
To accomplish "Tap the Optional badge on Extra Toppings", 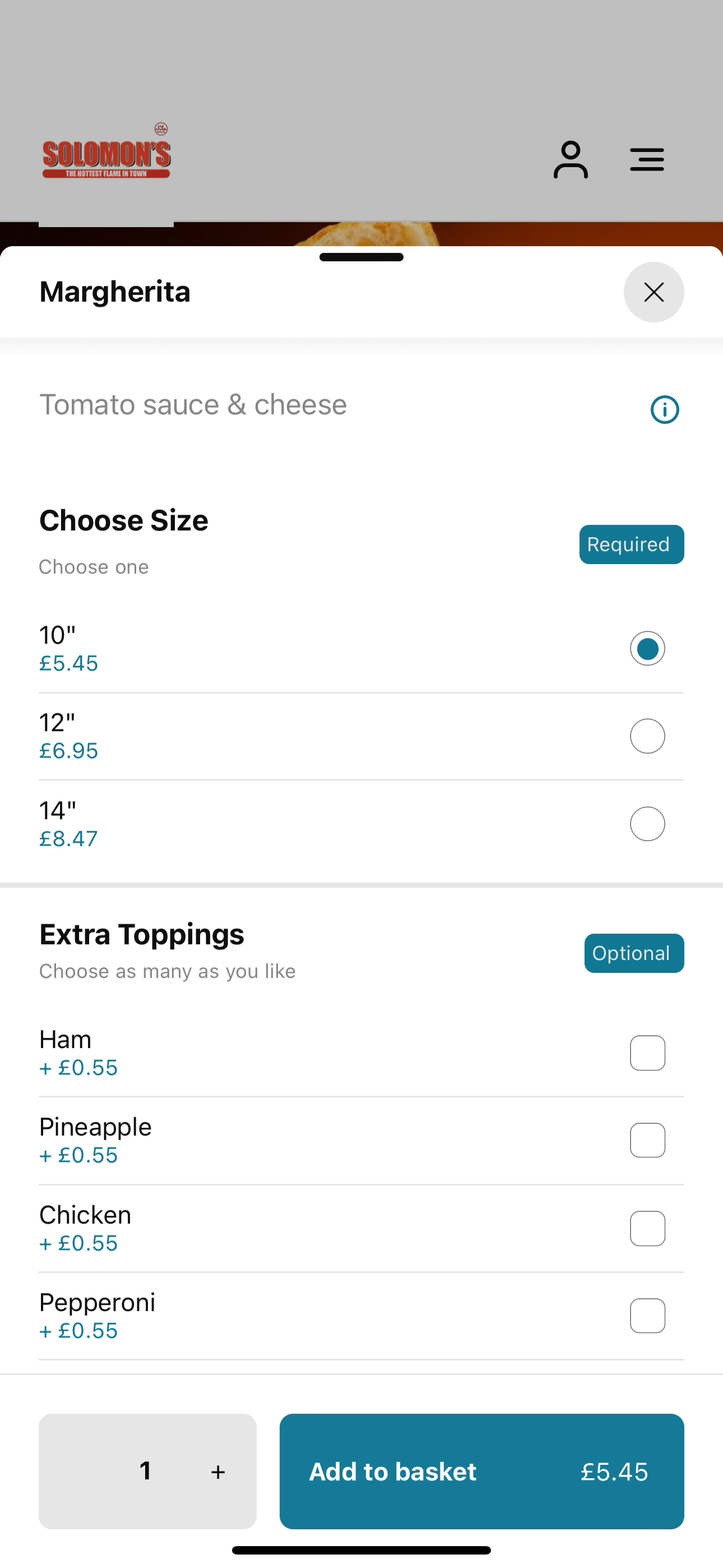I will click(634, 953).
